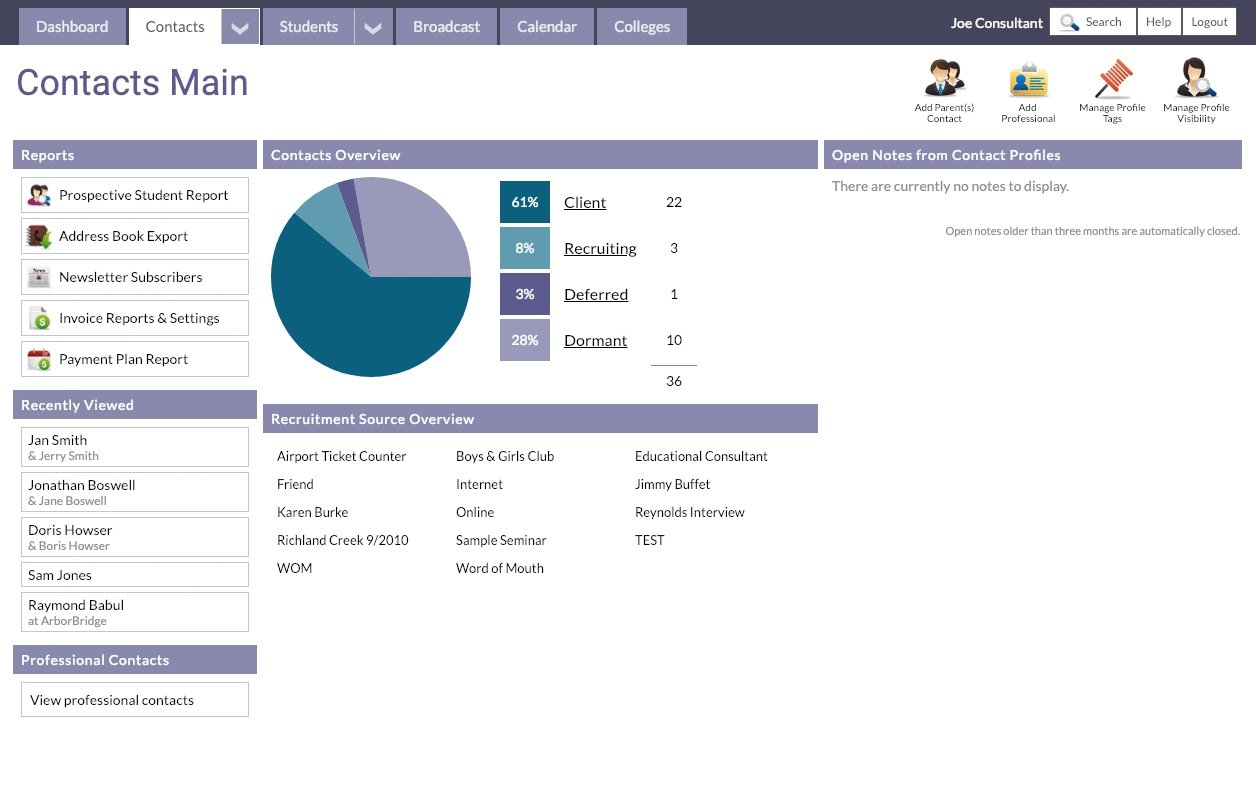
Task: Open Address Book Export
Action: pyautogui.click(x=135, y=236)
